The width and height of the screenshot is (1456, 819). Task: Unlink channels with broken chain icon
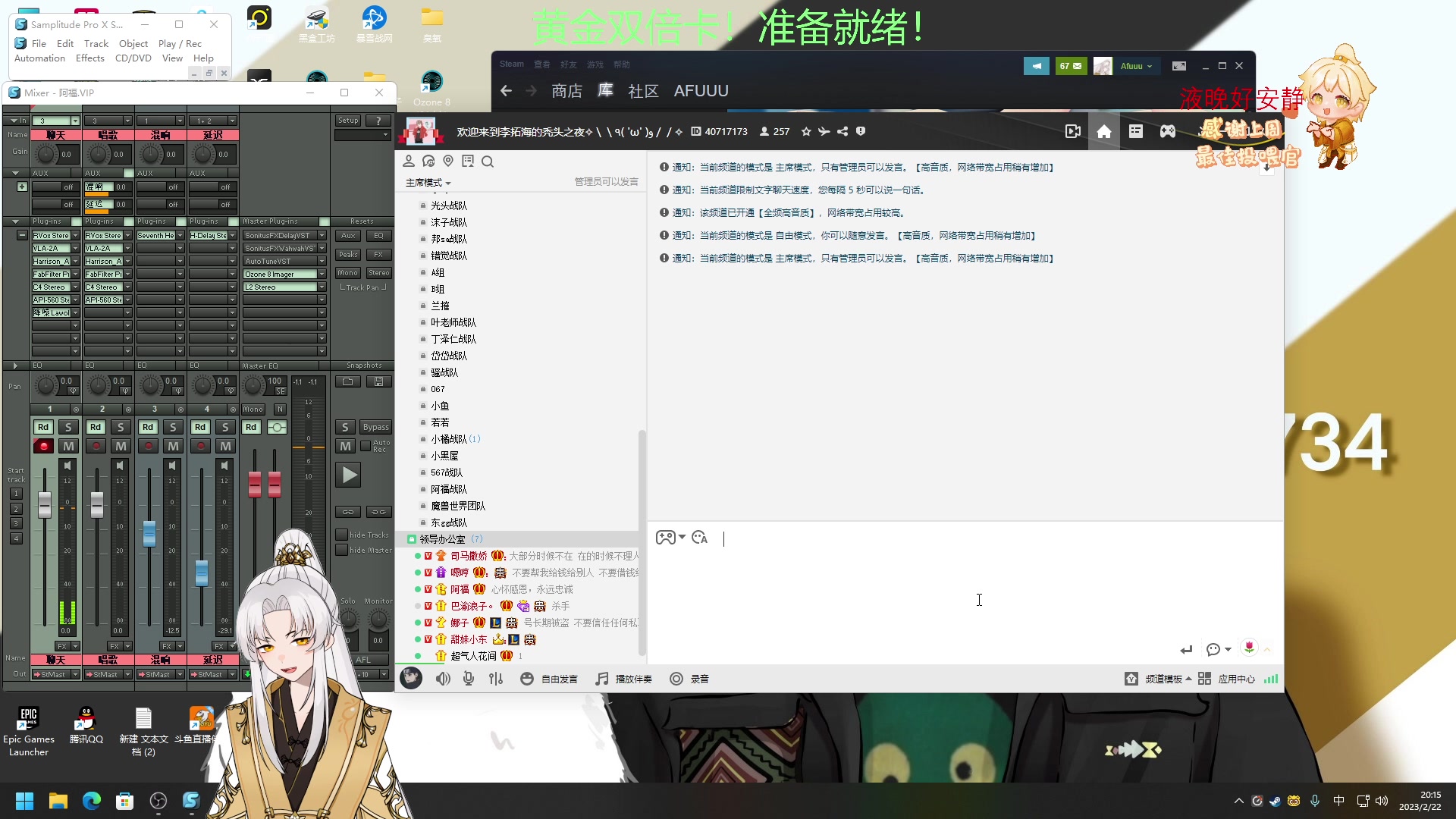(379, 512)
